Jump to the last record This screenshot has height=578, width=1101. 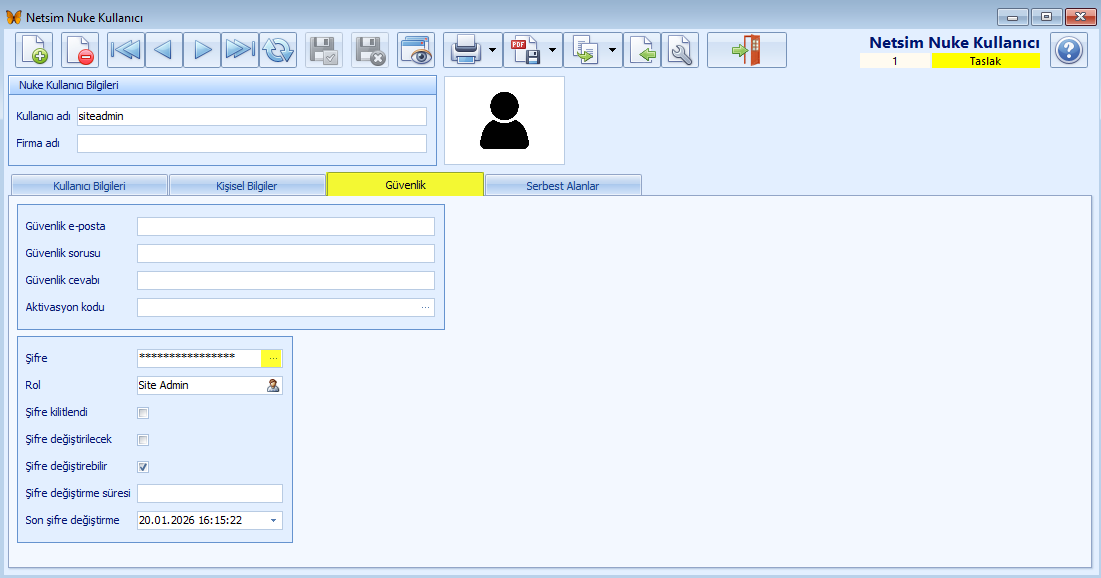click(239, 50)
